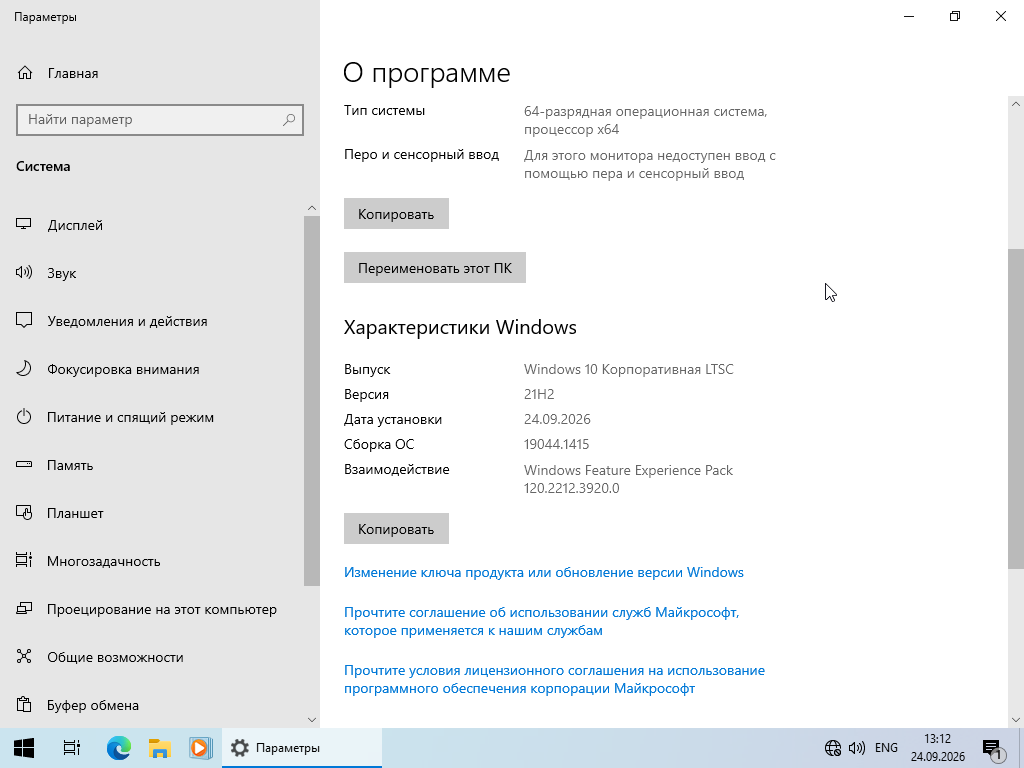Click the Характеристики Windows heading
Image resolution: width=1024 pixels, height=768 pixels.
point(460,327)
